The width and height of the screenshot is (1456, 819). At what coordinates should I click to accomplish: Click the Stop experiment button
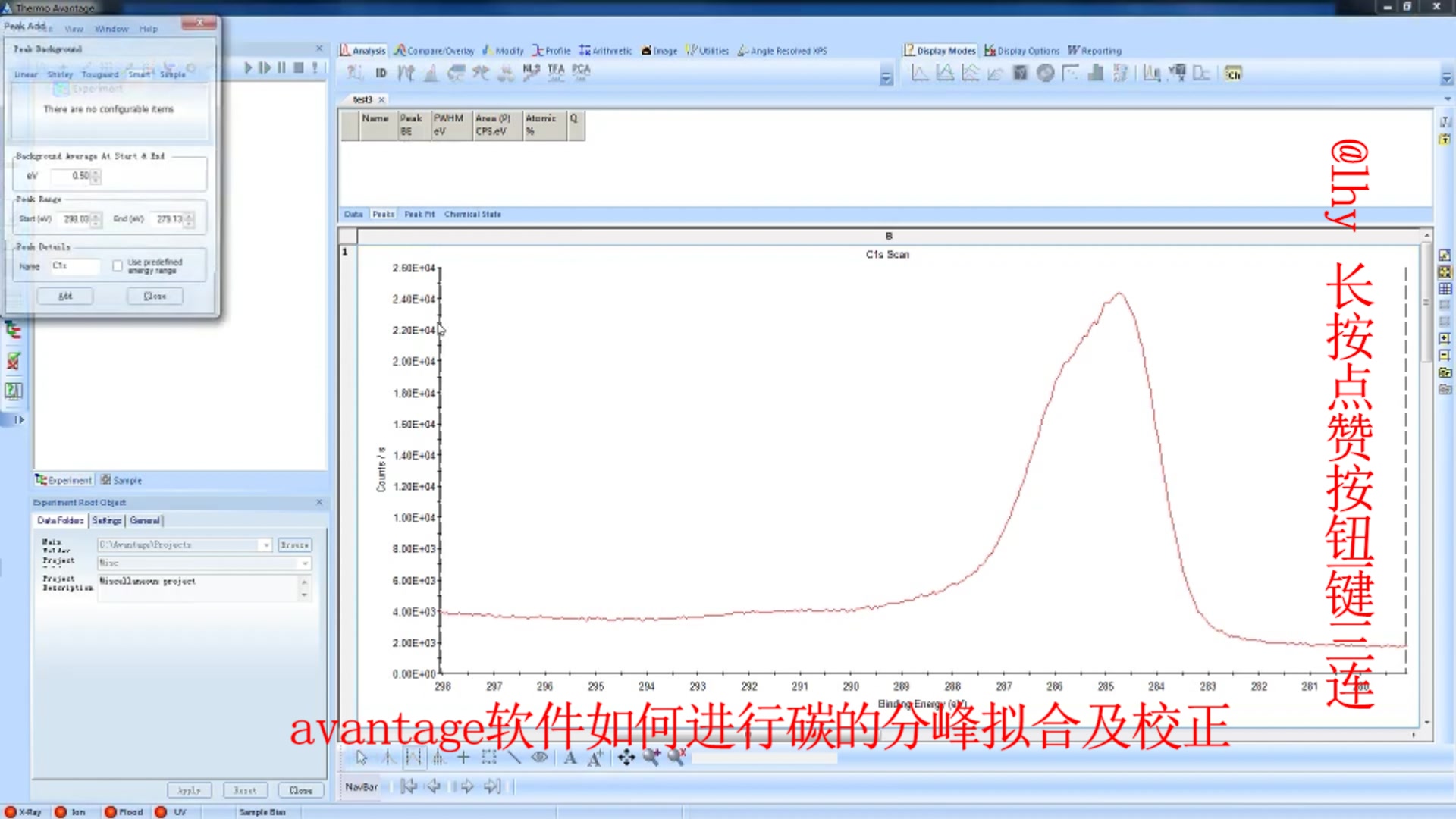[299, 67]
